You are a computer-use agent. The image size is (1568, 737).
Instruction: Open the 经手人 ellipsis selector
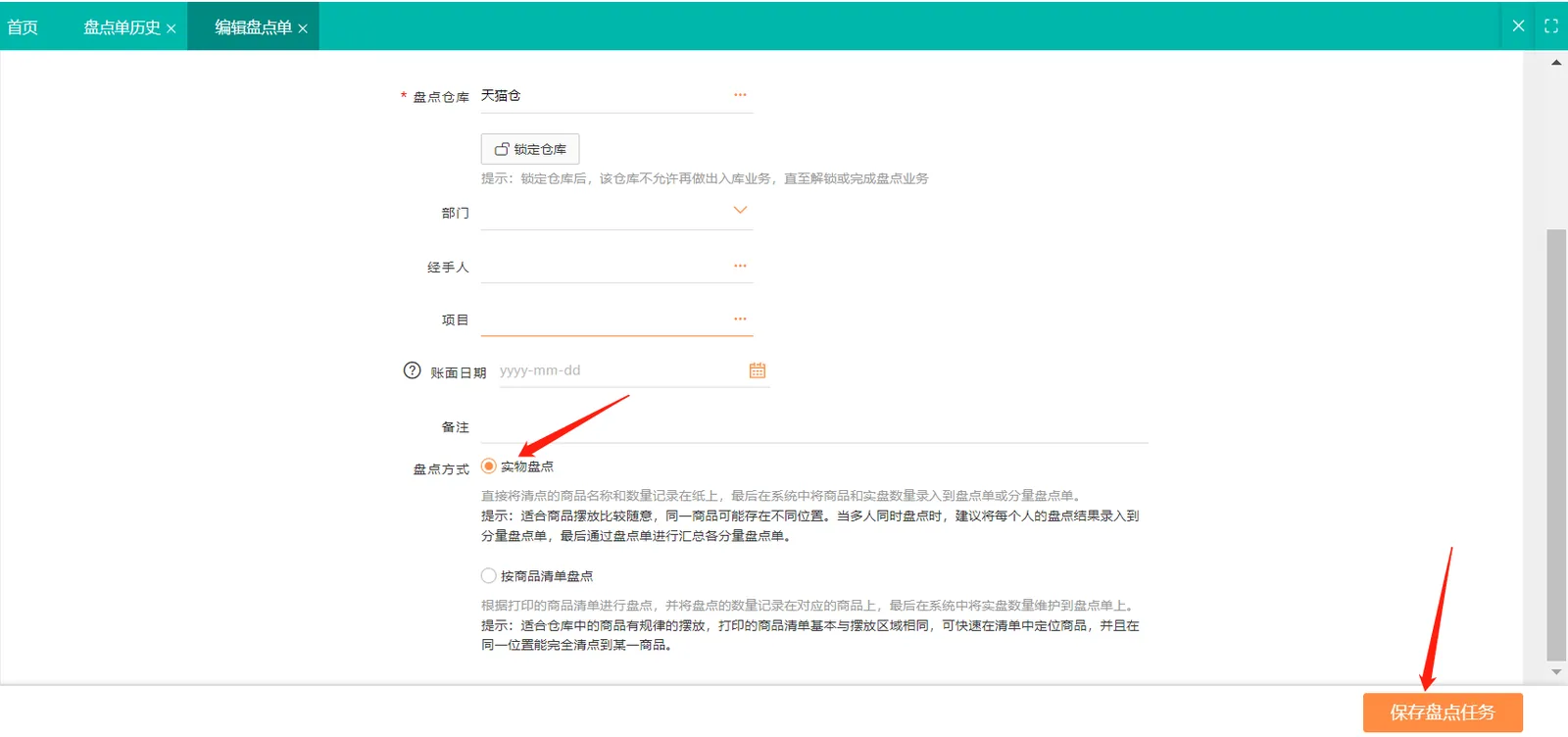point(740,266)
